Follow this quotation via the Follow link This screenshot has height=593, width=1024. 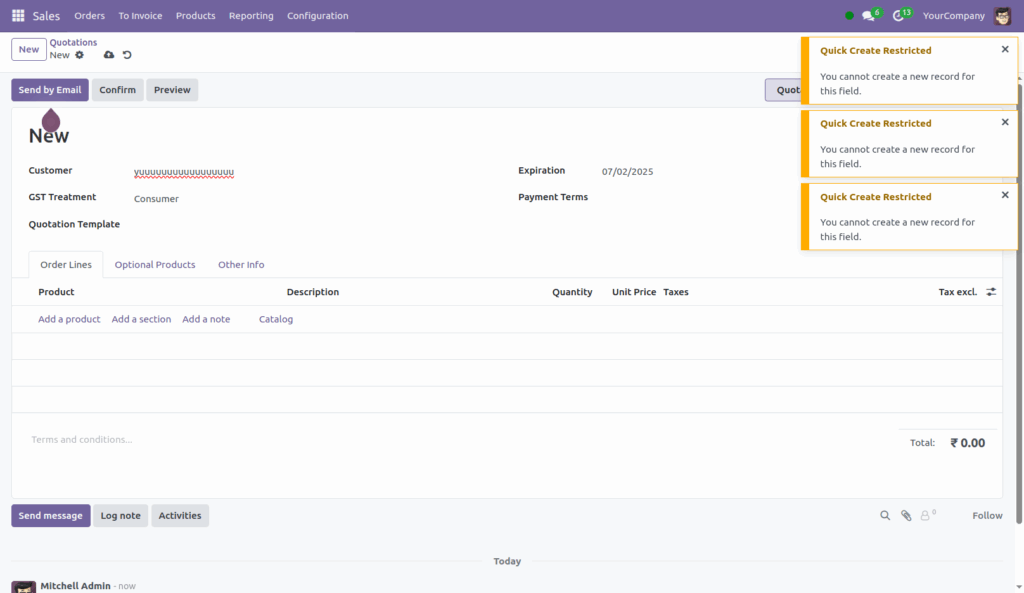coord(987,515)
